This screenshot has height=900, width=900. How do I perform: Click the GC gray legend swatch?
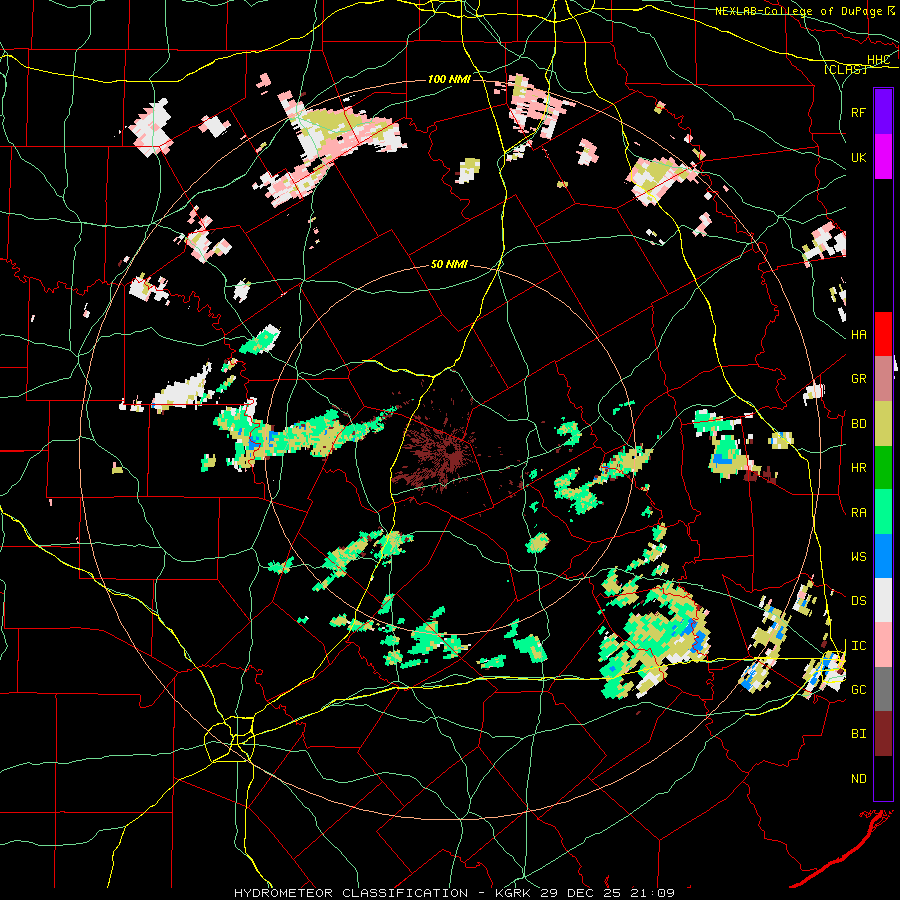click(883, 689)
